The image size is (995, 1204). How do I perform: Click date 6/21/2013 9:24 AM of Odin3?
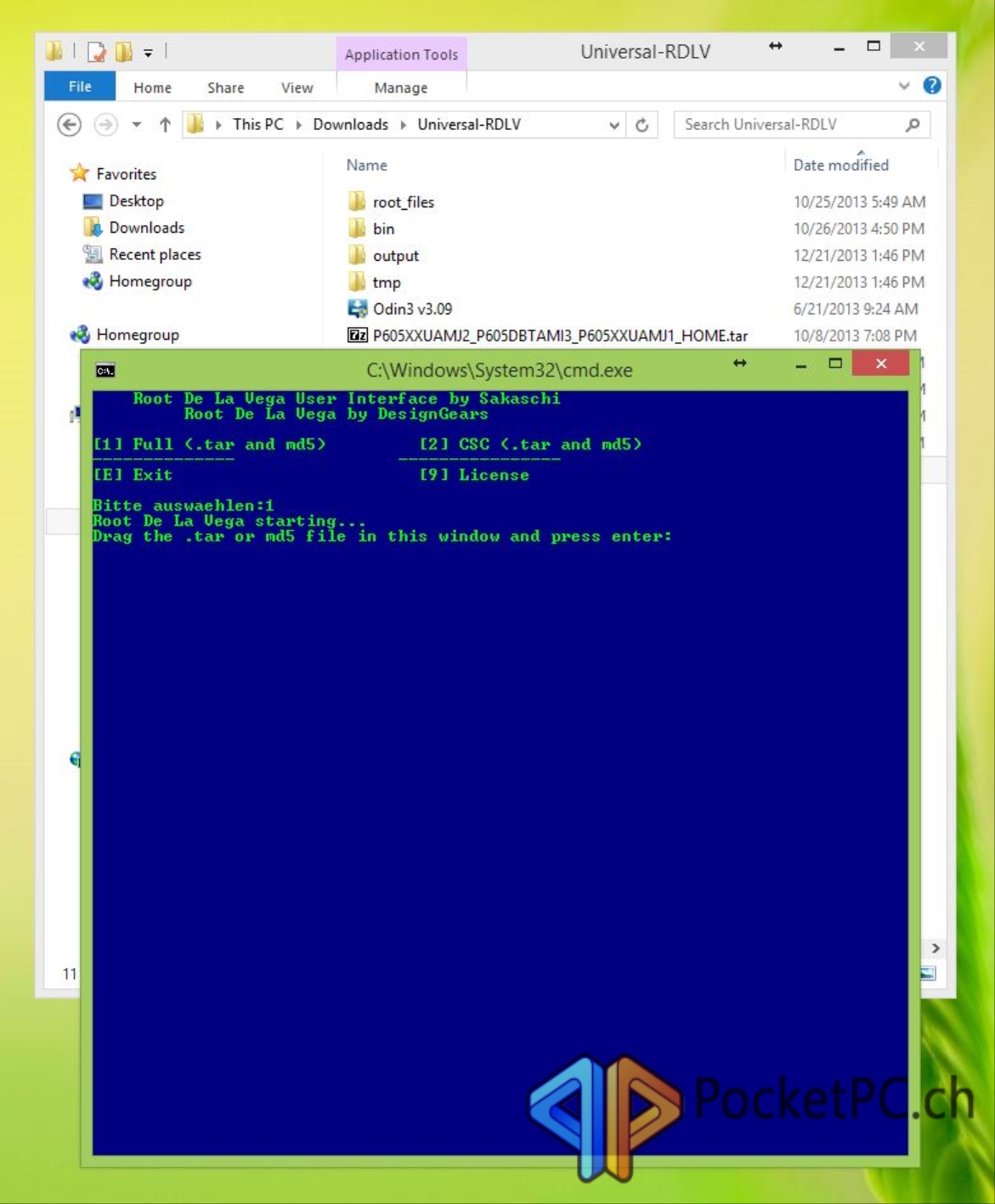coord(856,309)
